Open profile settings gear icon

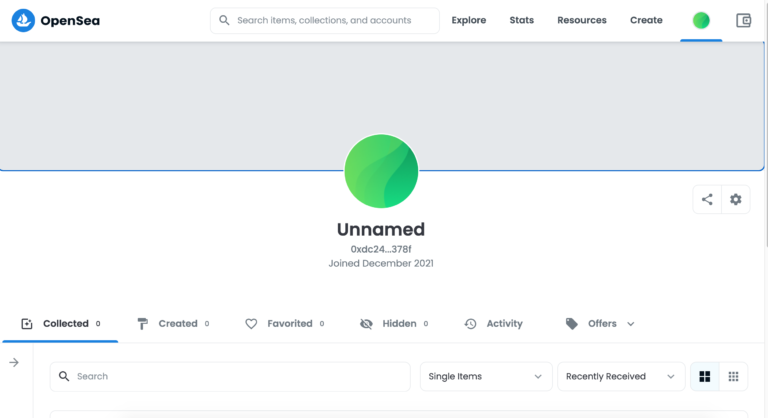pos(736,199)
